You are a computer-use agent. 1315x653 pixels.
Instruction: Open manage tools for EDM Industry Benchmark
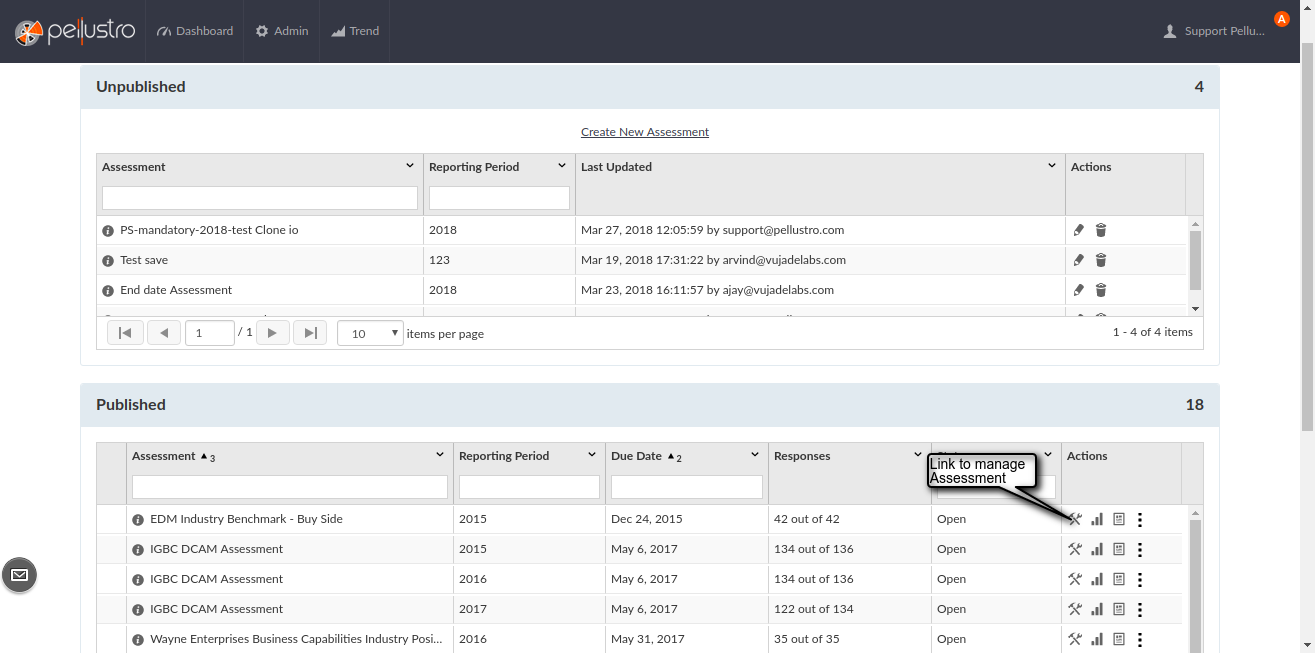[1076, 519]
